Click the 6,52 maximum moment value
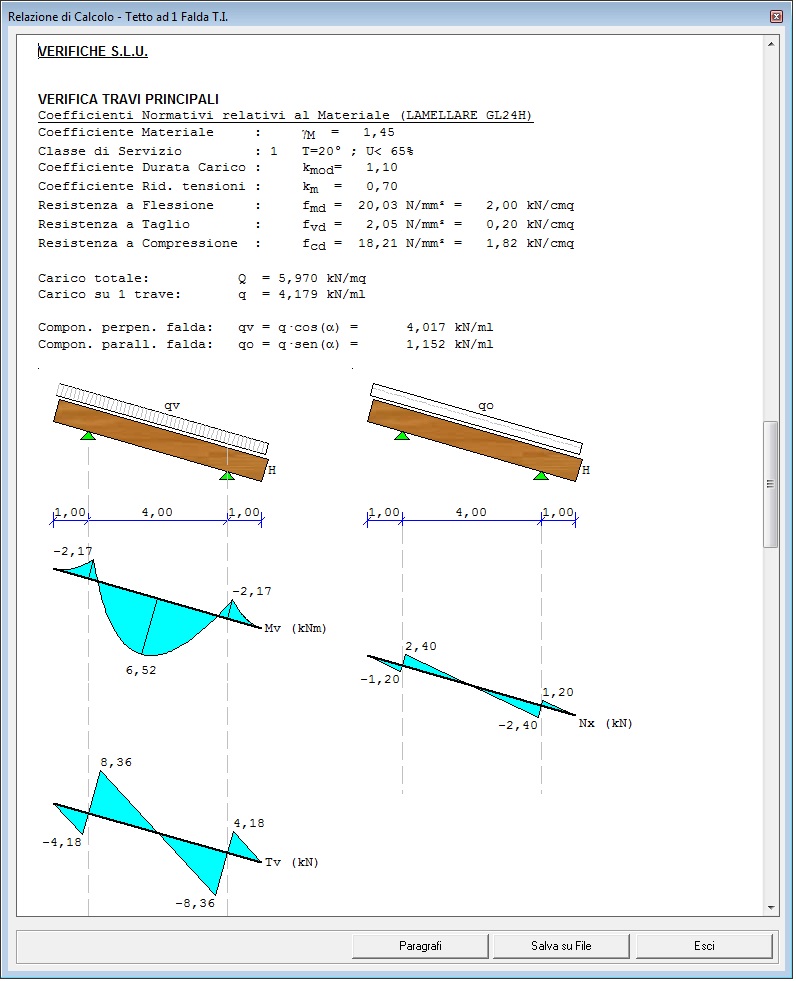796x981 pixels. pyautogui.click(x=141, y=670)
